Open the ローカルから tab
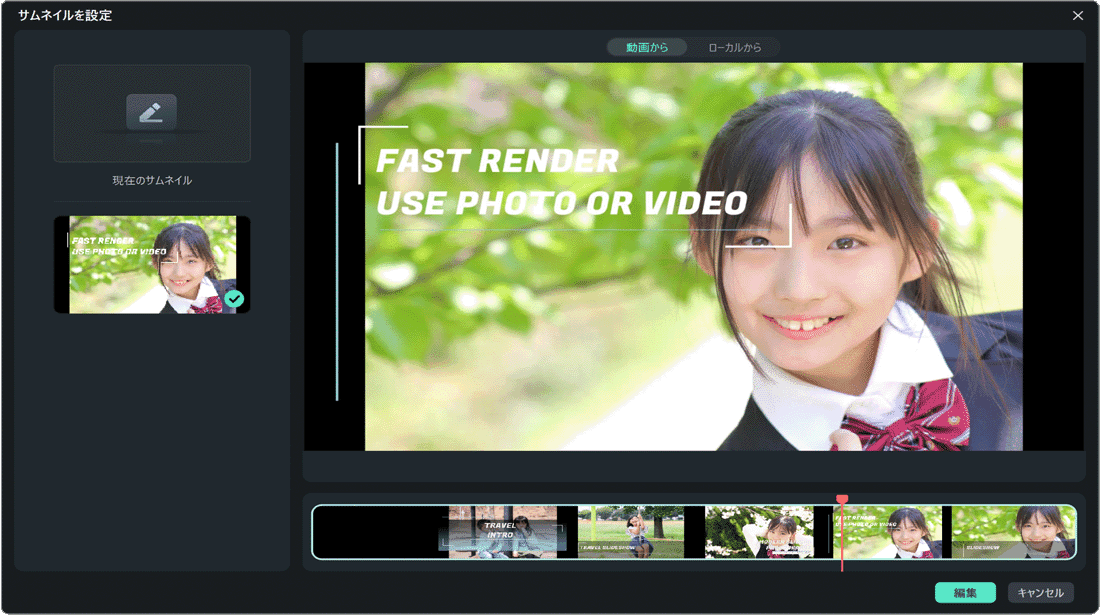 point(734,48)
